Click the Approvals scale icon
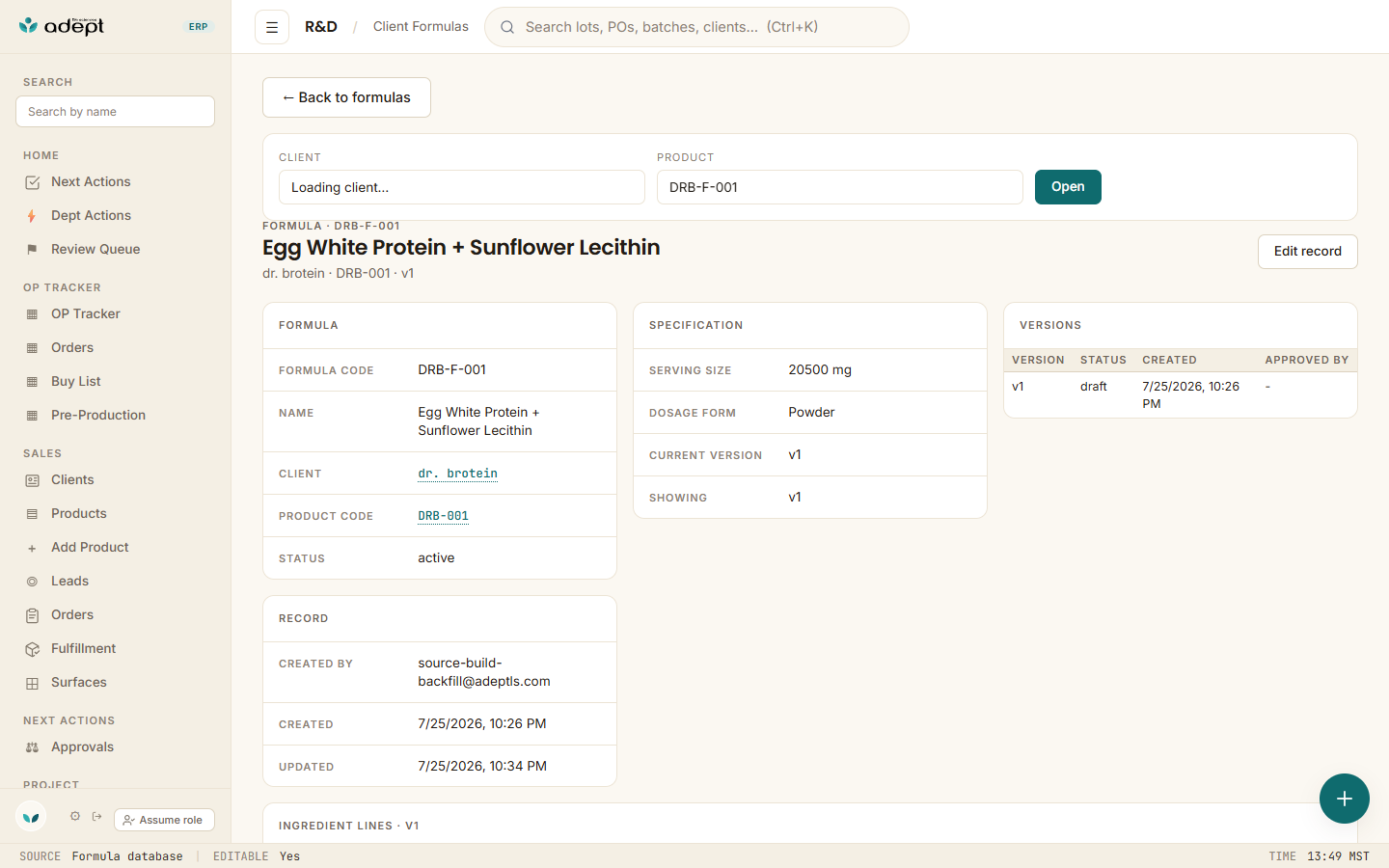The height and width of the screenshot is (868, 1389). [32, 747]
